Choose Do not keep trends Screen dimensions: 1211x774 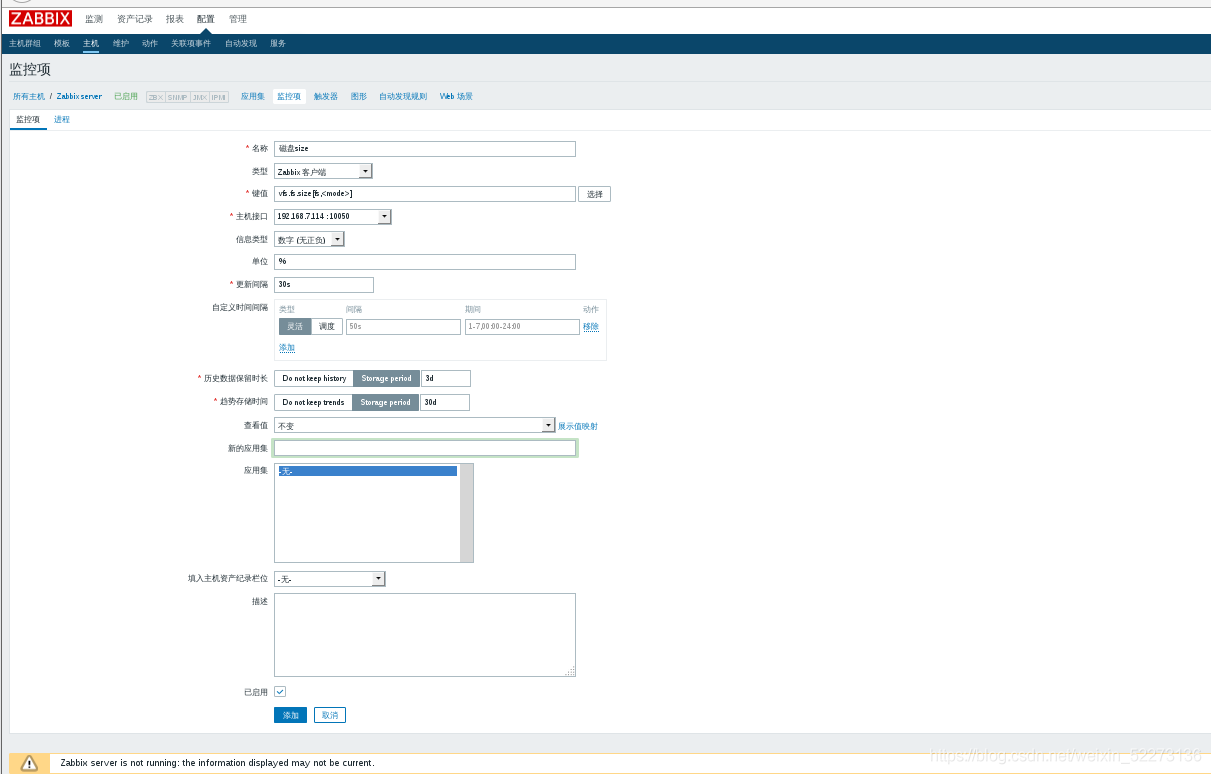tap(313, 402)
